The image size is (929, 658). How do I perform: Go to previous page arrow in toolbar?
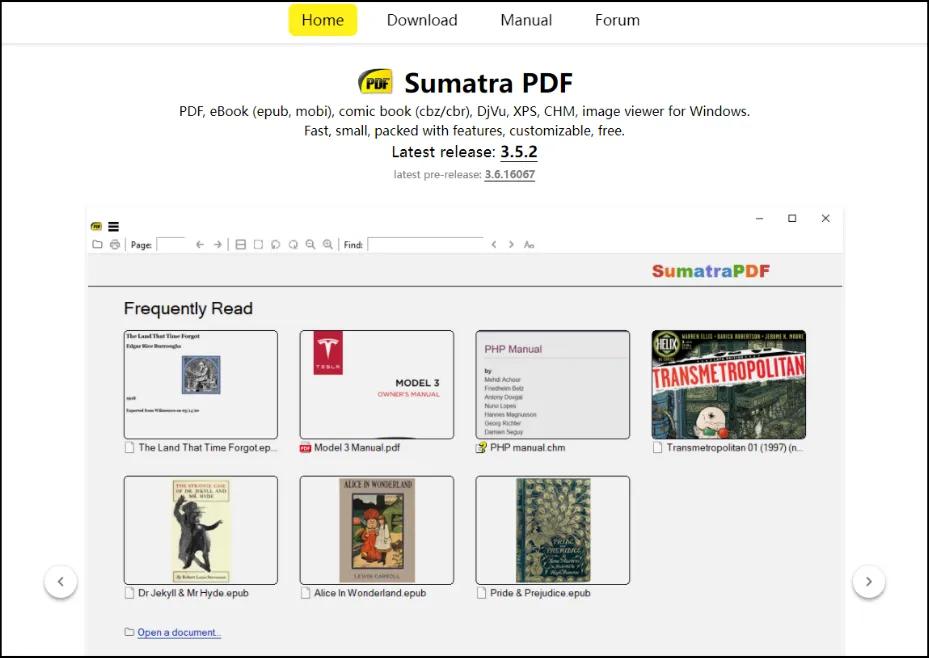200,244
